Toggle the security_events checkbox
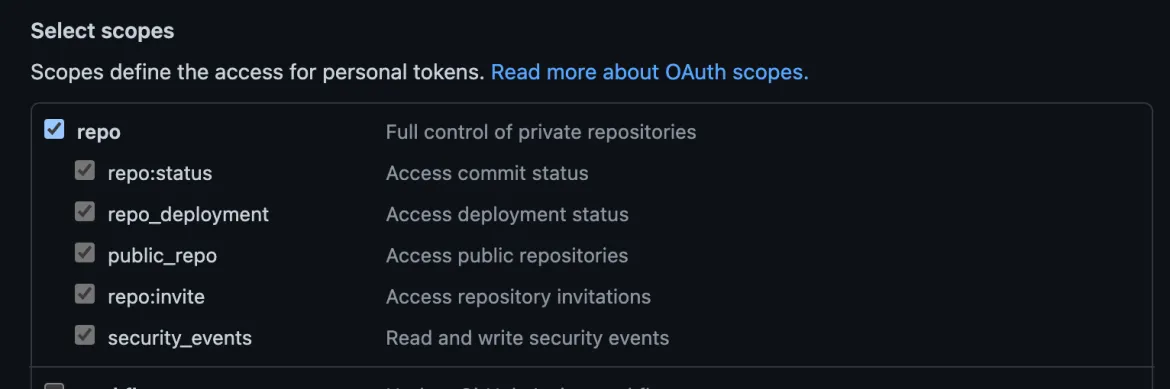1170x389 pixels. (x=85, y=335)
